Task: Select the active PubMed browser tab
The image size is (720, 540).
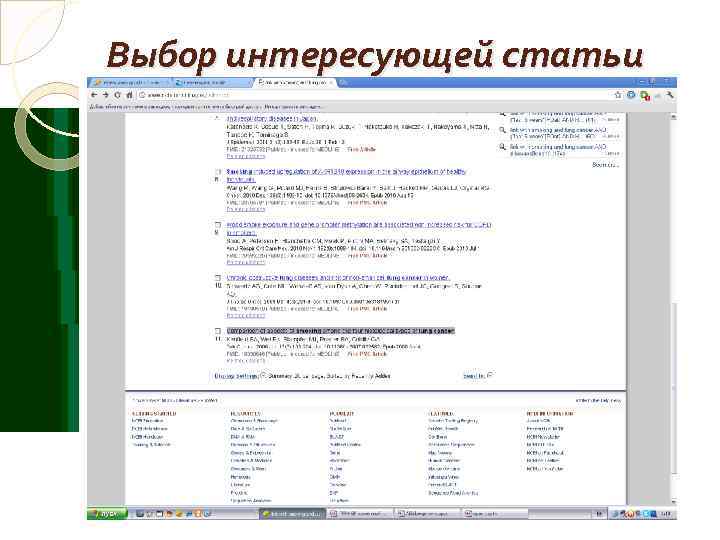Action: coord(293,82)
